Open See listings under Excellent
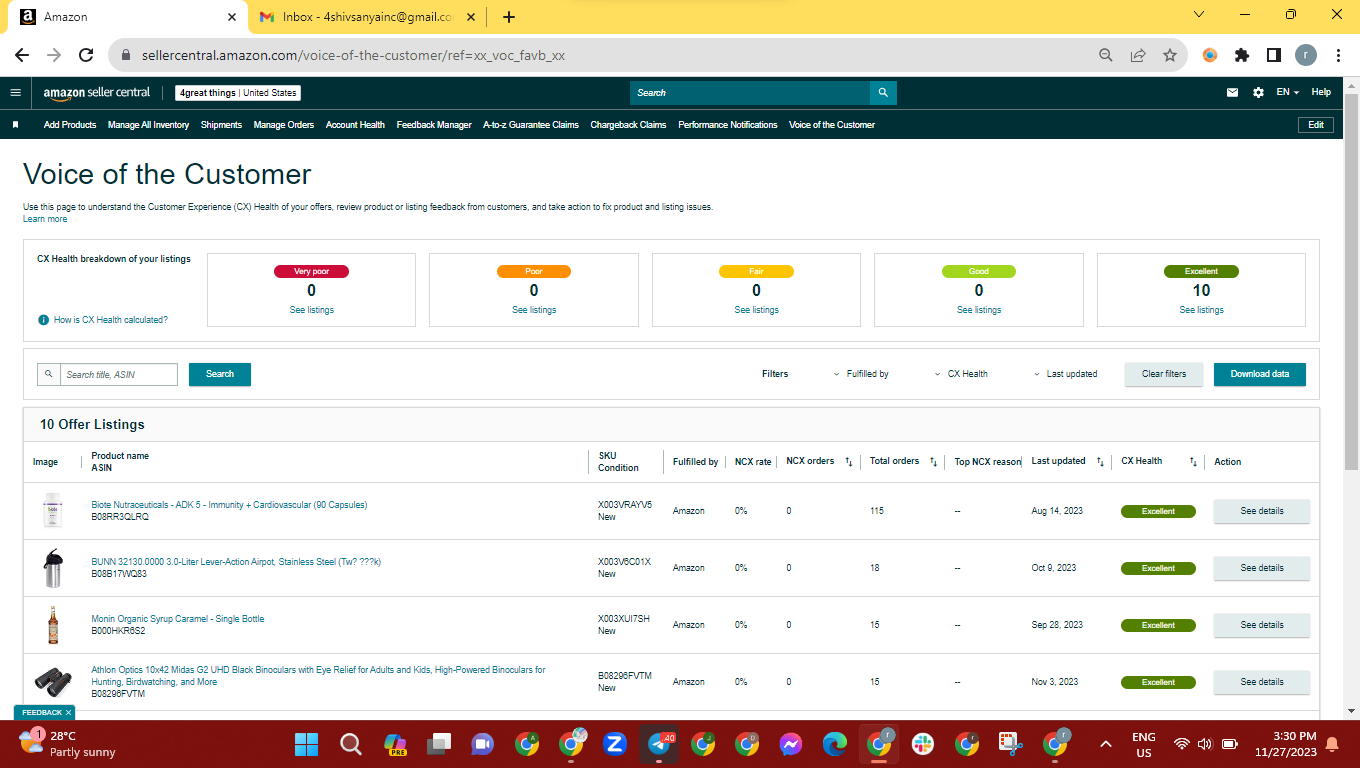The width and height of the screenshot is (1360, 768). click(1201, 310)
